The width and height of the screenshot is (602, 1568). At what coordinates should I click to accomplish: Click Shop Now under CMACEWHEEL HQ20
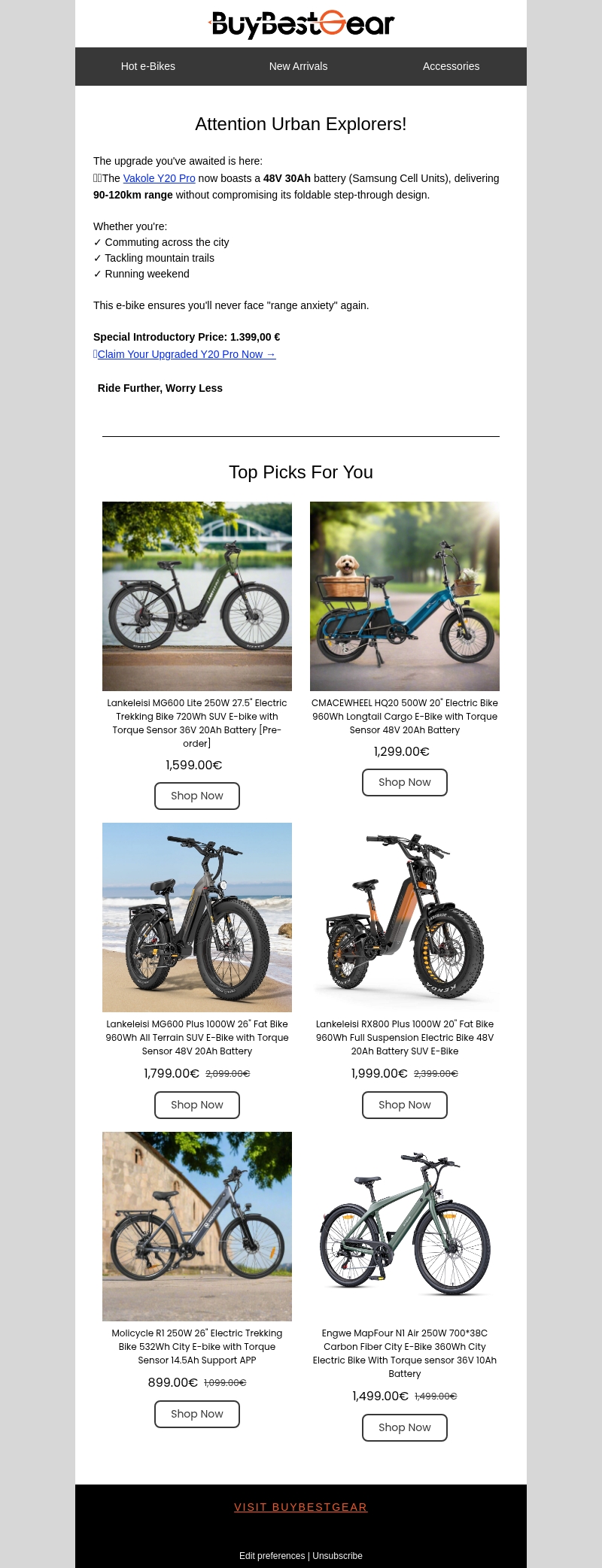point(405,782)
